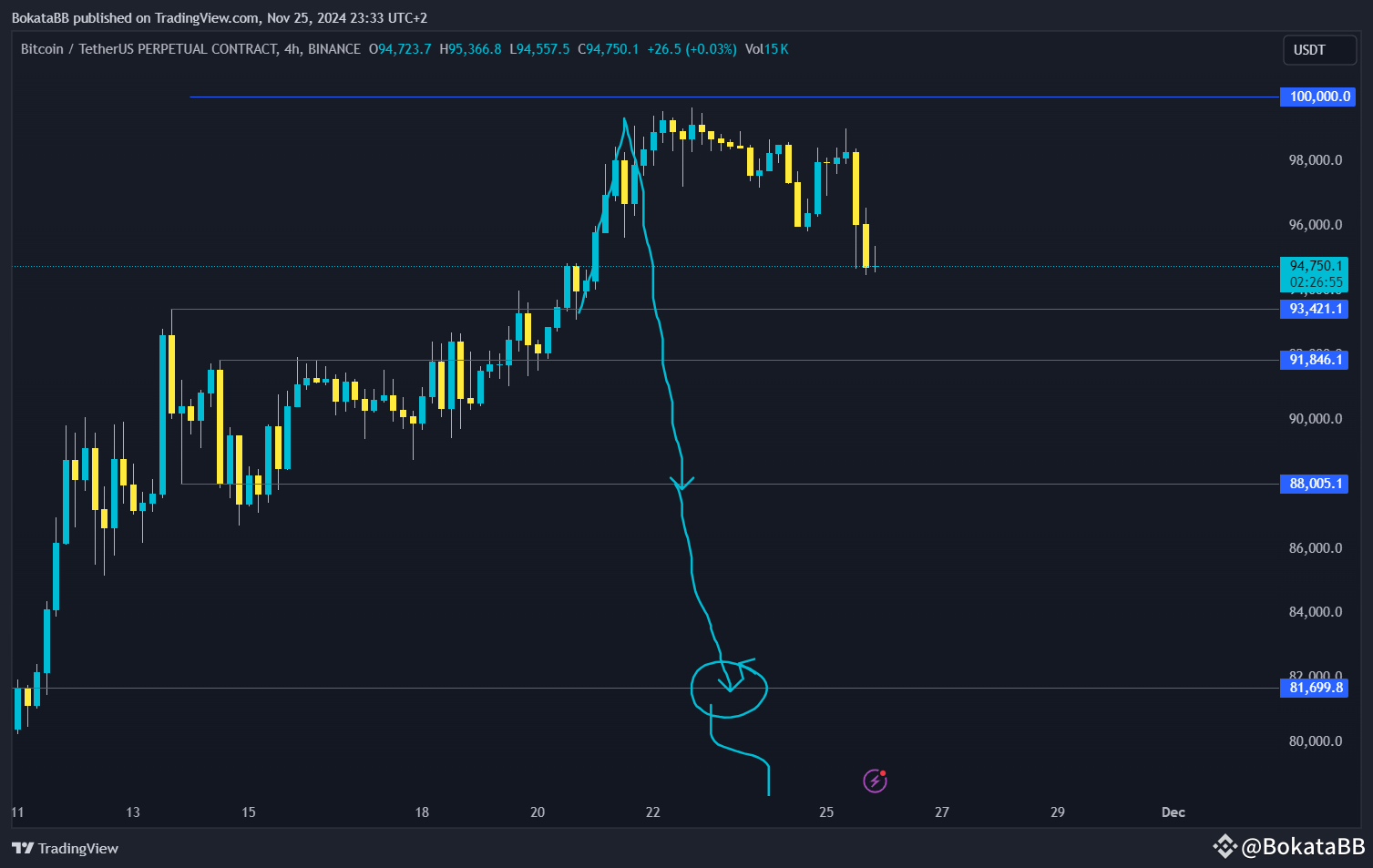Toggle the 91,846.1 horizontal ray label

point(1313,360)
